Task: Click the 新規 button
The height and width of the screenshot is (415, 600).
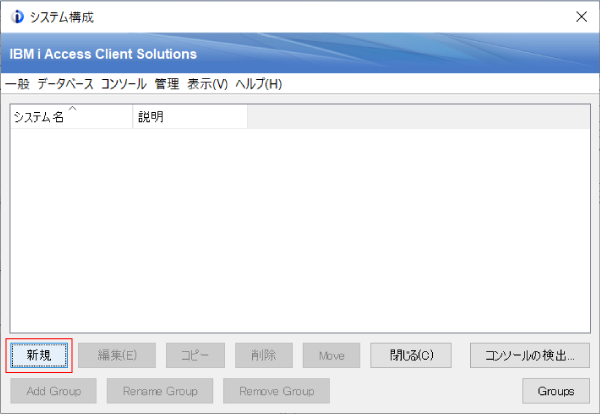Action: pos(39,355)
